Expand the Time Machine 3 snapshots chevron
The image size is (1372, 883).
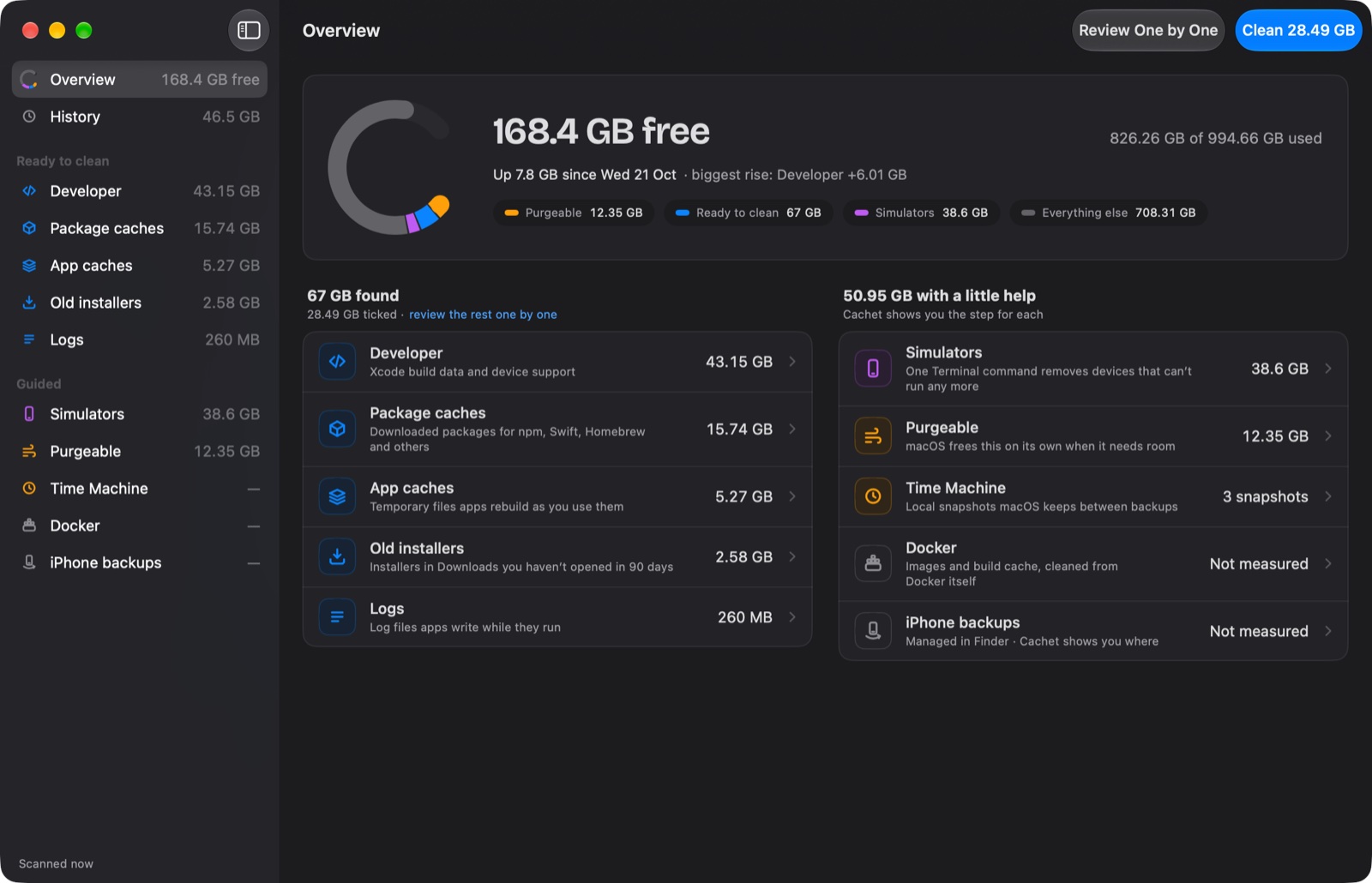(1328, 496)
